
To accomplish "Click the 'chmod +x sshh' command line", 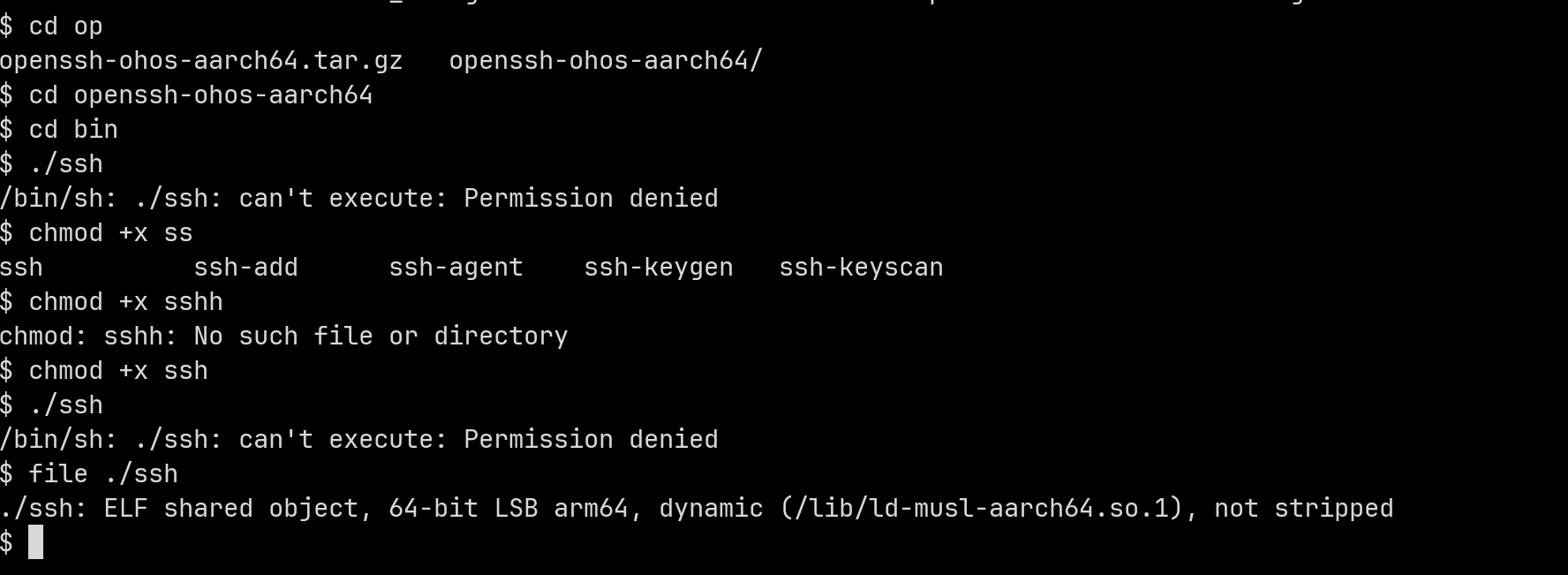I will pos(111,302).
